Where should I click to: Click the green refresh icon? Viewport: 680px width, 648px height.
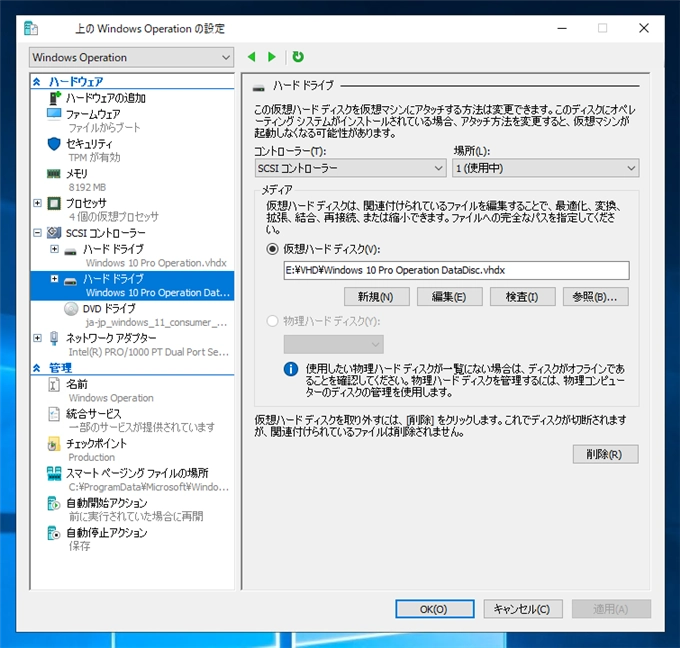coord(298,56)
